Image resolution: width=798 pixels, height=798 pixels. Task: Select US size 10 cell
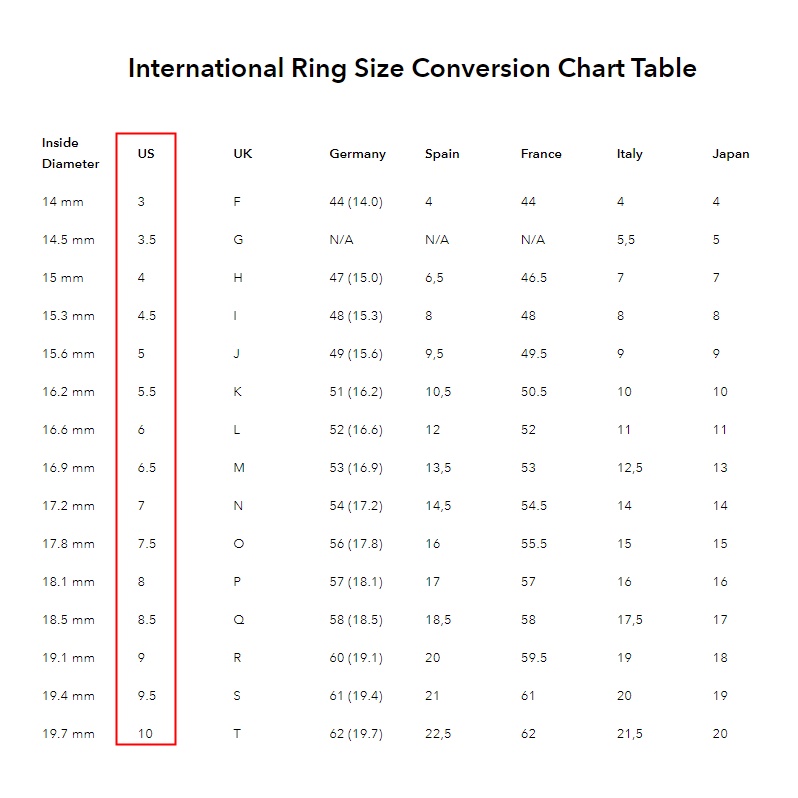(x=145, y=734)
